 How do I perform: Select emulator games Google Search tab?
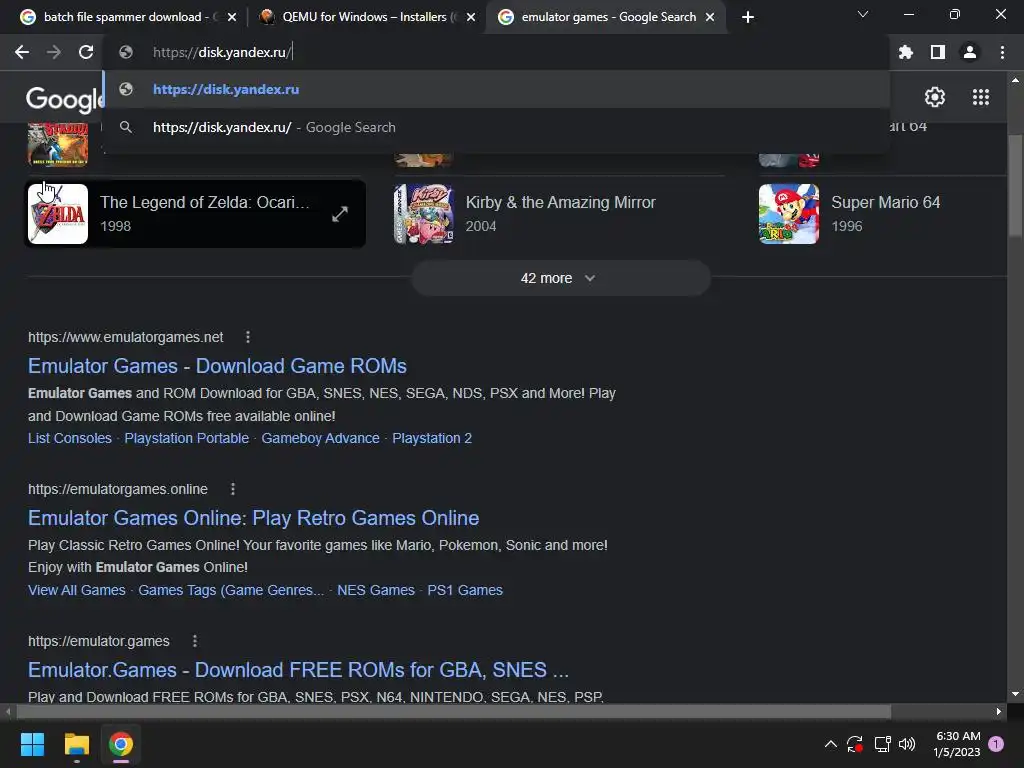pyautogui.click(x=607, y=17)
